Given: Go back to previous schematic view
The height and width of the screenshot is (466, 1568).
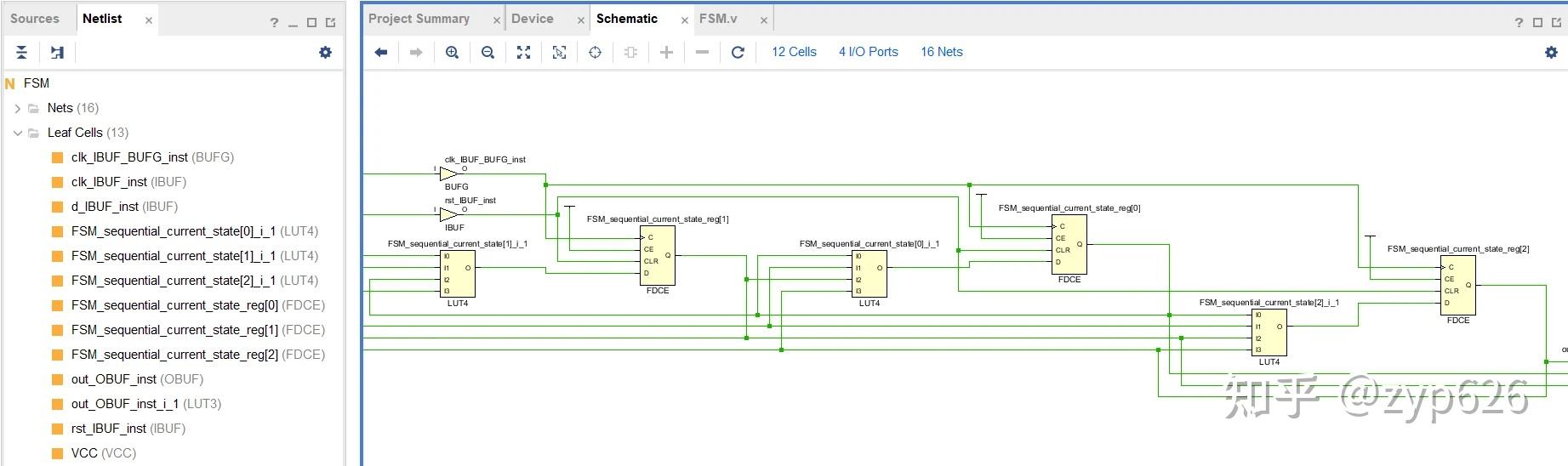Looking at the screenshot, I should tap(381, 53).
